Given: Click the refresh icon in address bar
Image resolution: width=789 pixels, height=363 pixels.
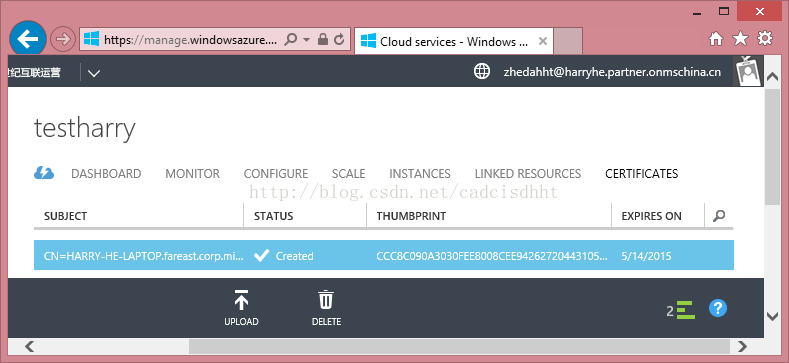Looking at the screenshot, I should 339,39.
